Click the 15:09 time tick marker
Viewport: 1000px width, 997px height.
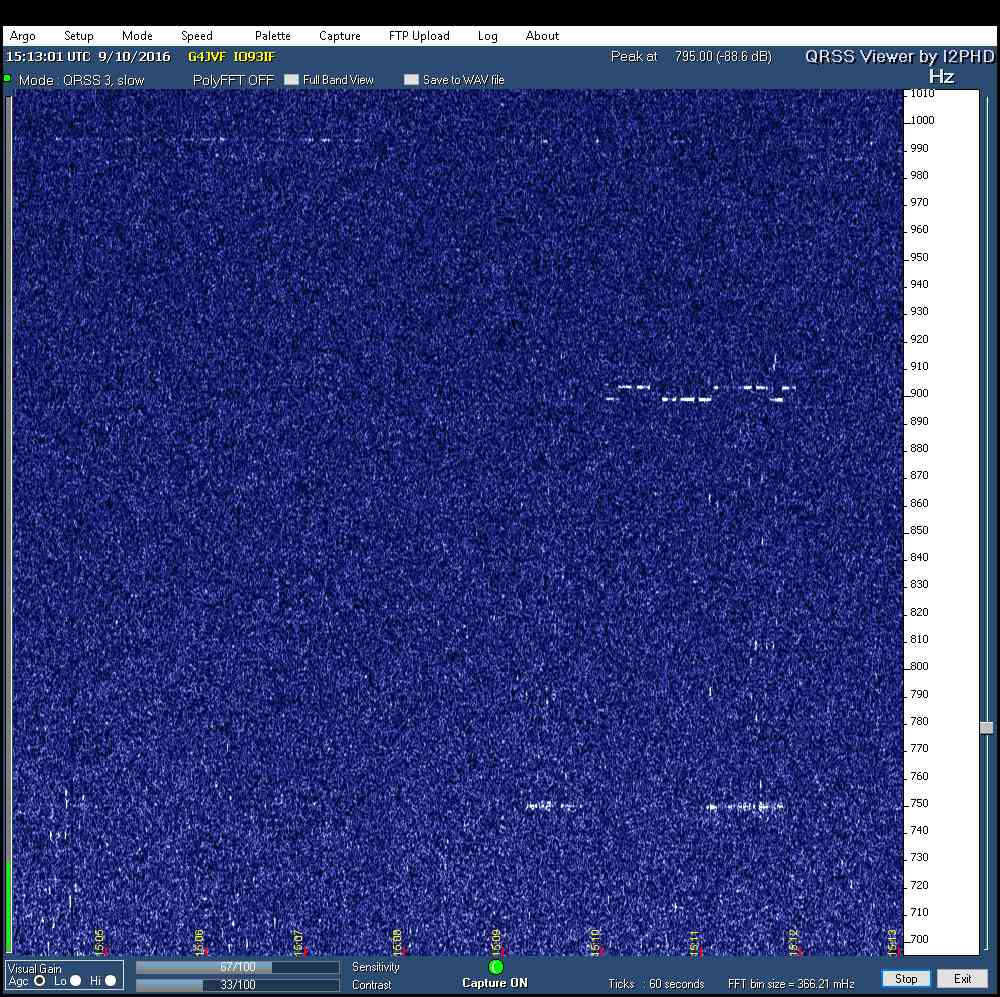coord(496,942)
